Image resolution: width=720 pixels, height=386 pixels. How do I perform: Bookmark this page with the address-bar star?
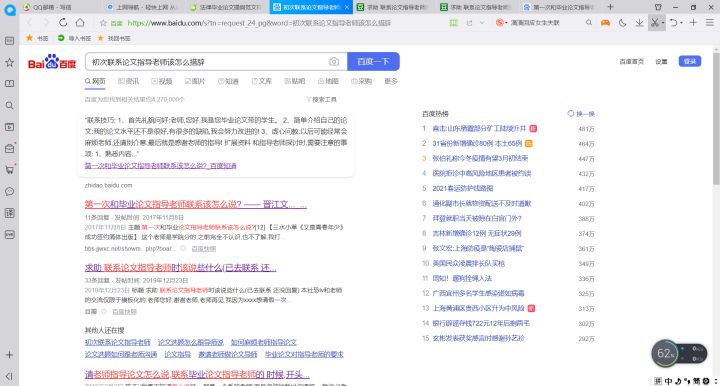103,23
